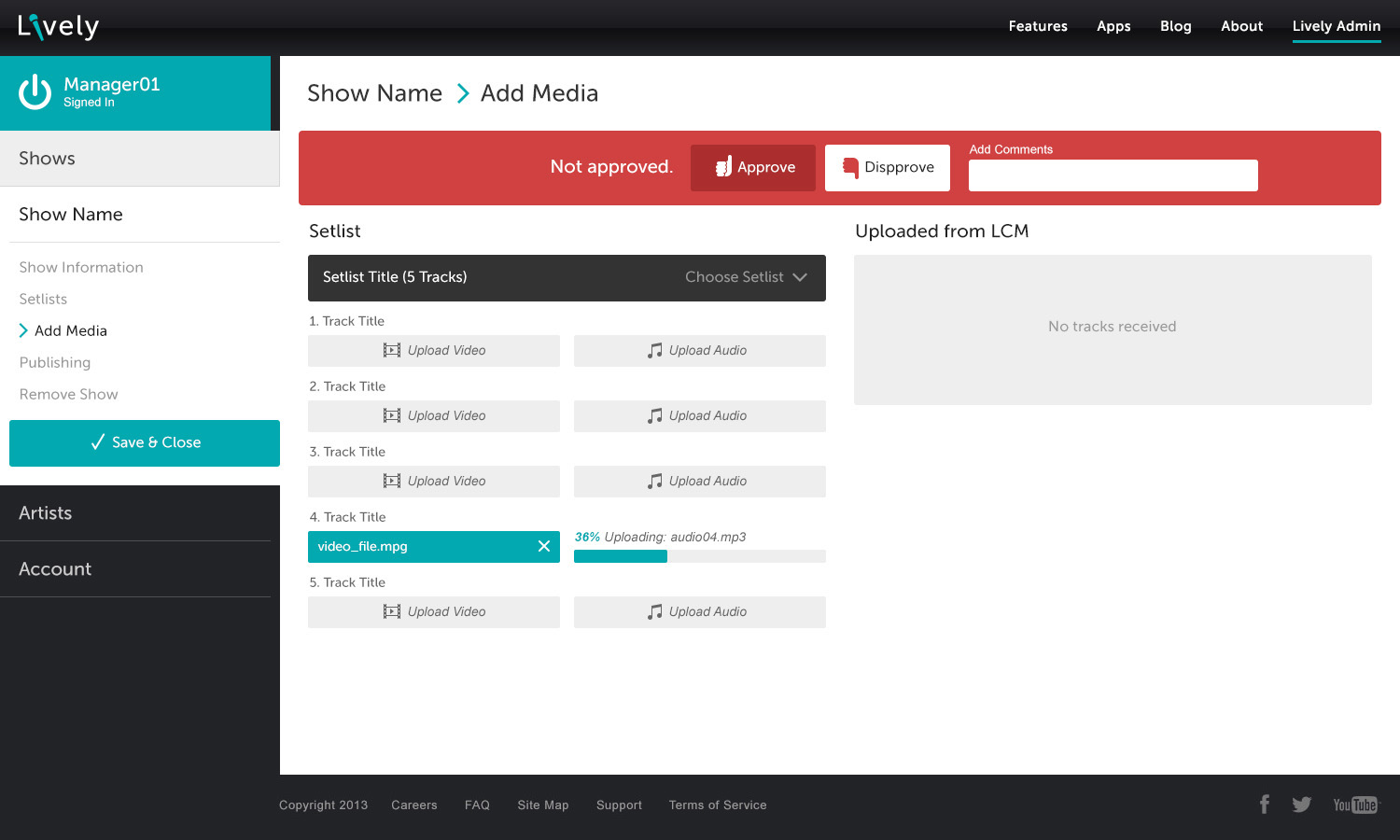Image resolution: width=1400 pixels, height=840 pixels.
Task: Upload audio for track 5
Action: [699, 612]
